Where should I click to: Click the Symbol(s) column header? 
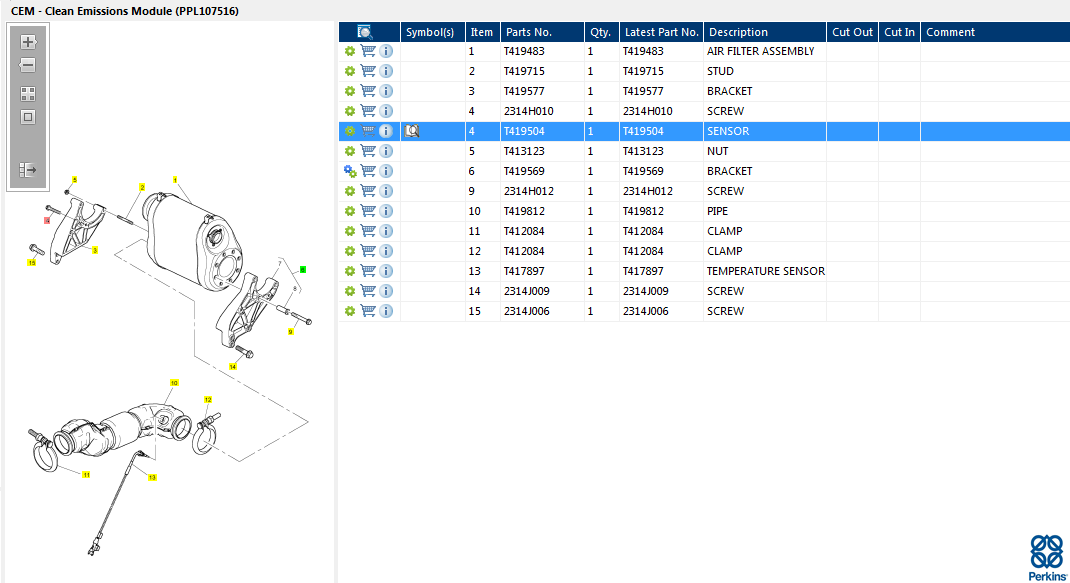(x=433, y=32)
